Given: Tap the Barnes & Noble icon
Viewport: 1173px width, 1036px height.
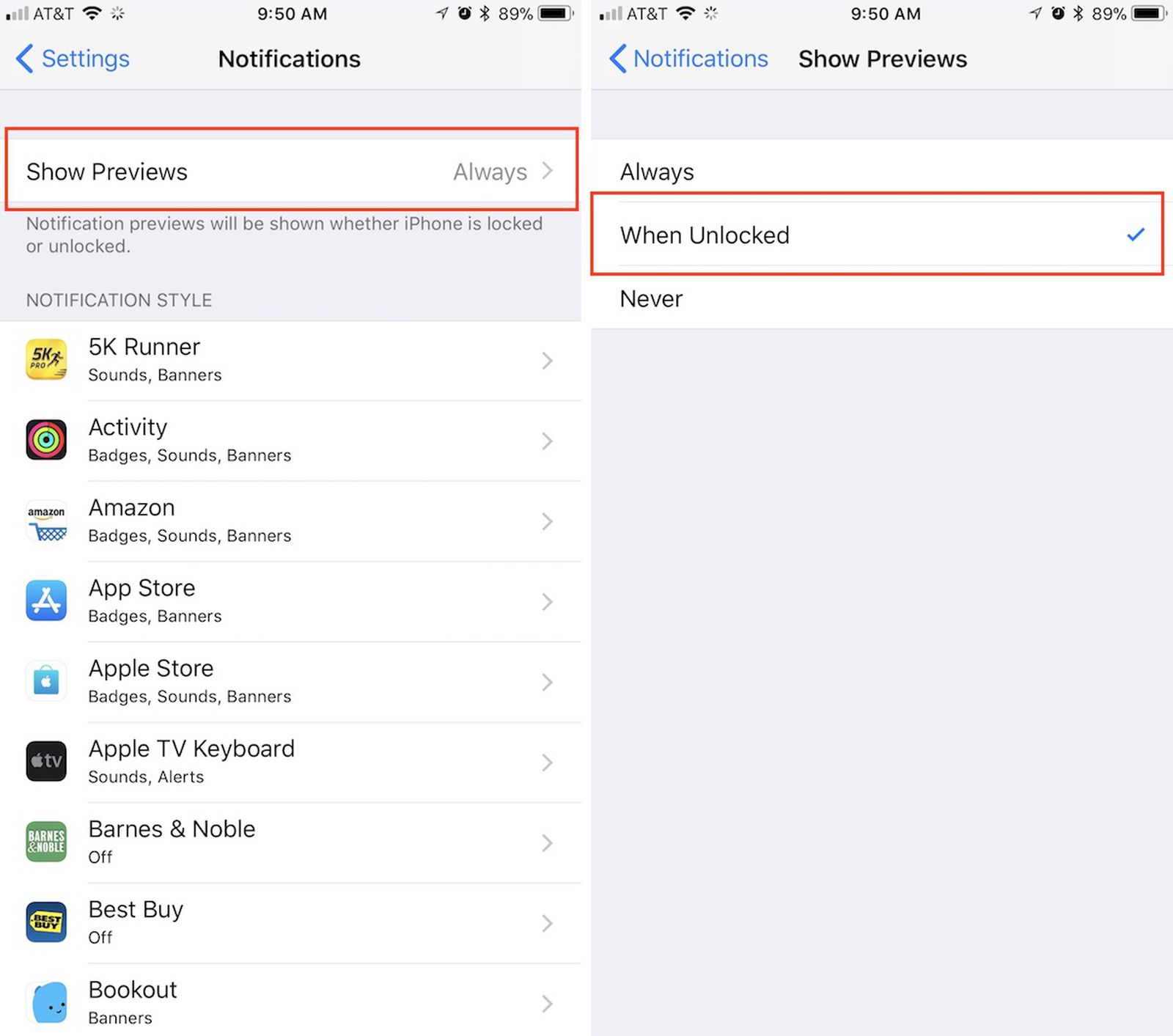Looking at the screenshot, I should [46, 842].
